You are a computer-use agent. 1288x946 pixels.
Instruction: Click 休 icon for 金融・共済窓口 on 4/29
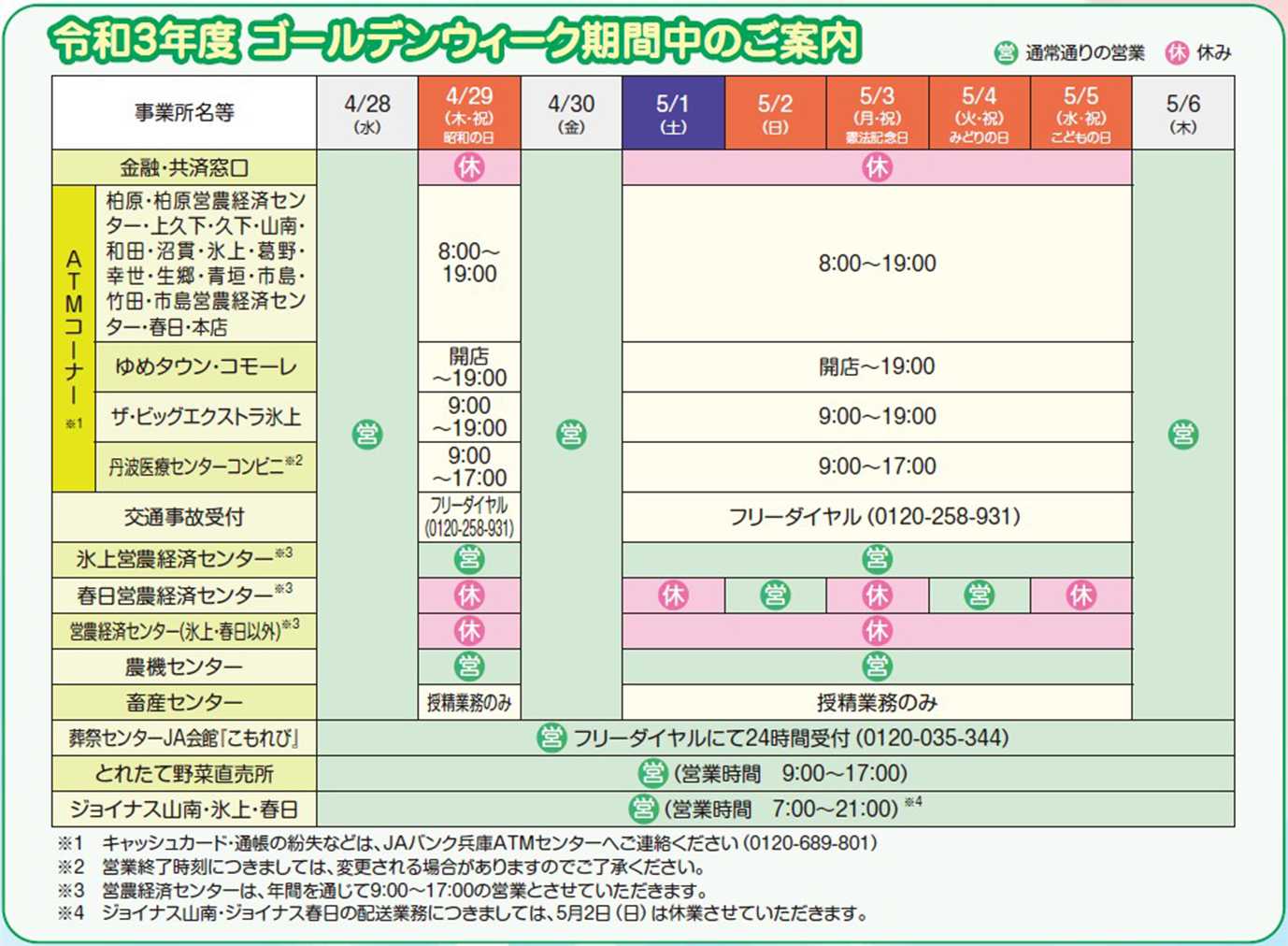(469, 167)
